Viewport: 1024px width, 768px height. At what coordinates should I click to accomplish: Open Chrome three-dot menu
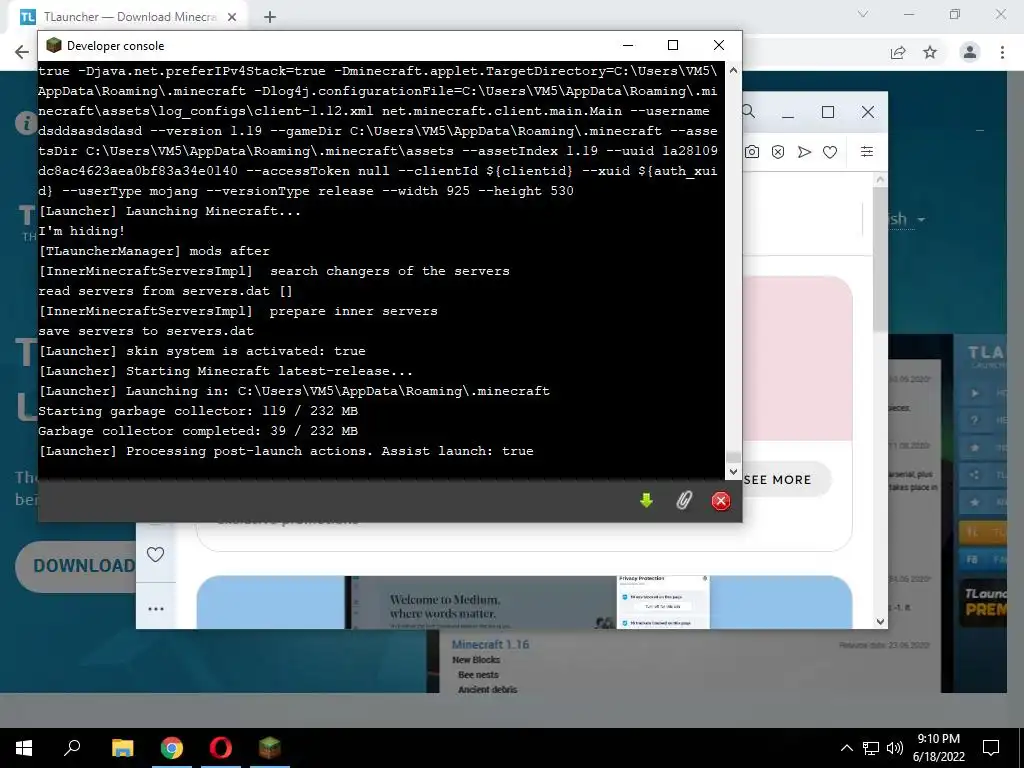click(1002, 52)
